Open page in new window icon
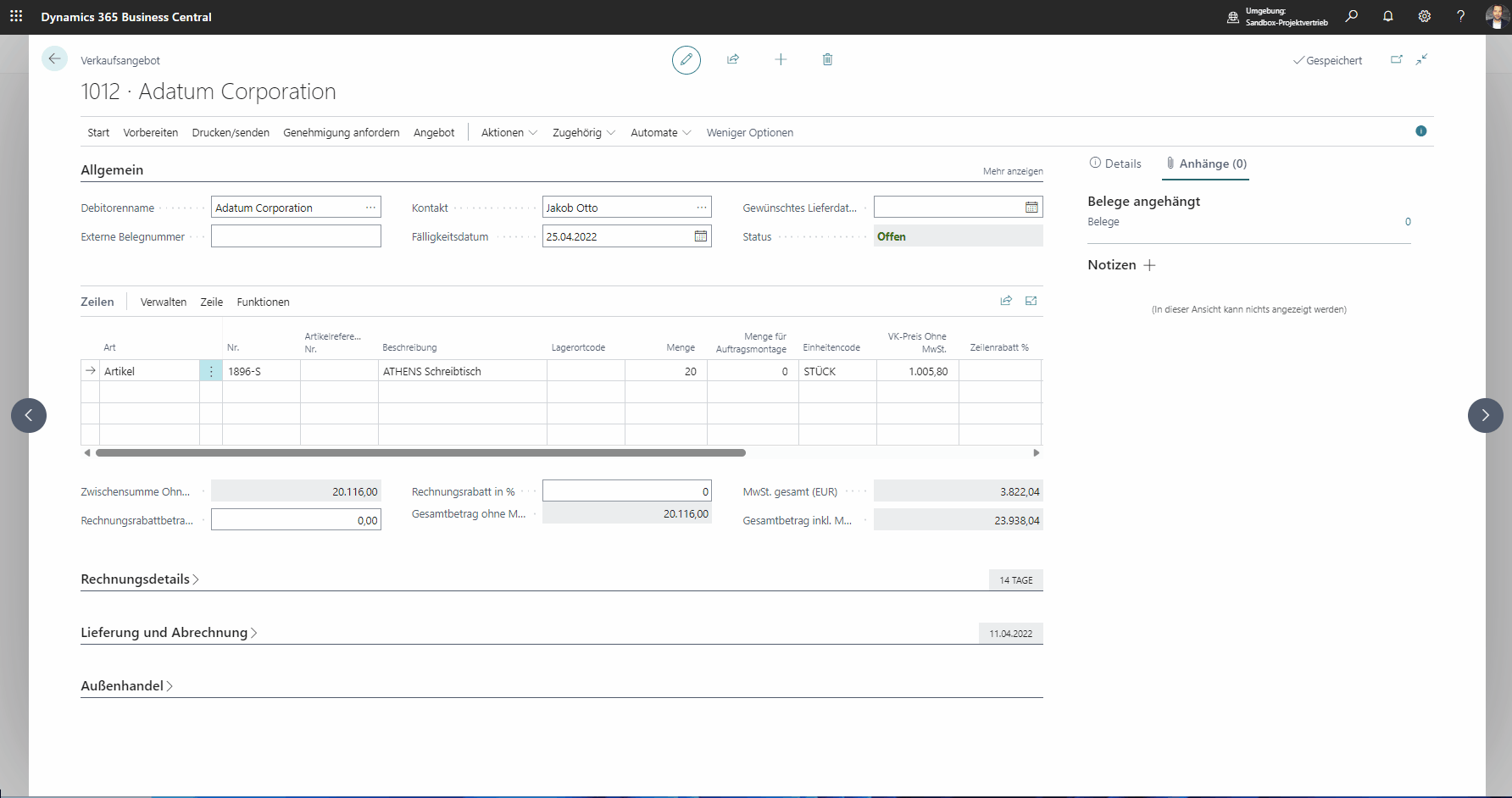1512x798 pixels. (x=1397, y=59)
